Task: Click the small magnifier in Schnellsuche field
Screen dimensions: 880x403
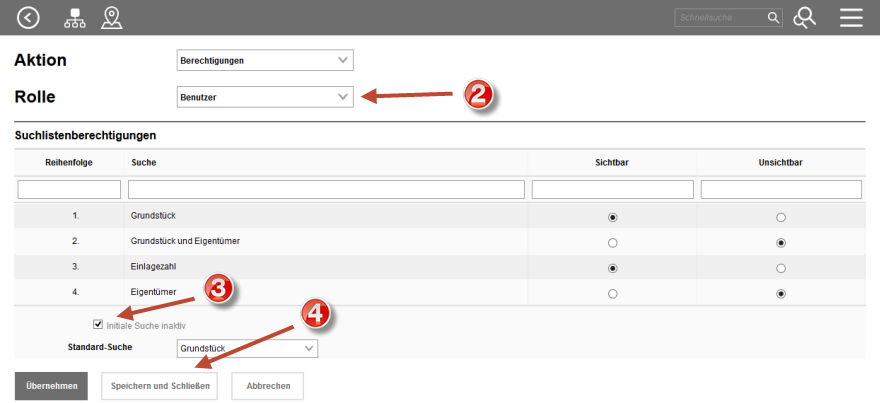Action: [772, 17]
